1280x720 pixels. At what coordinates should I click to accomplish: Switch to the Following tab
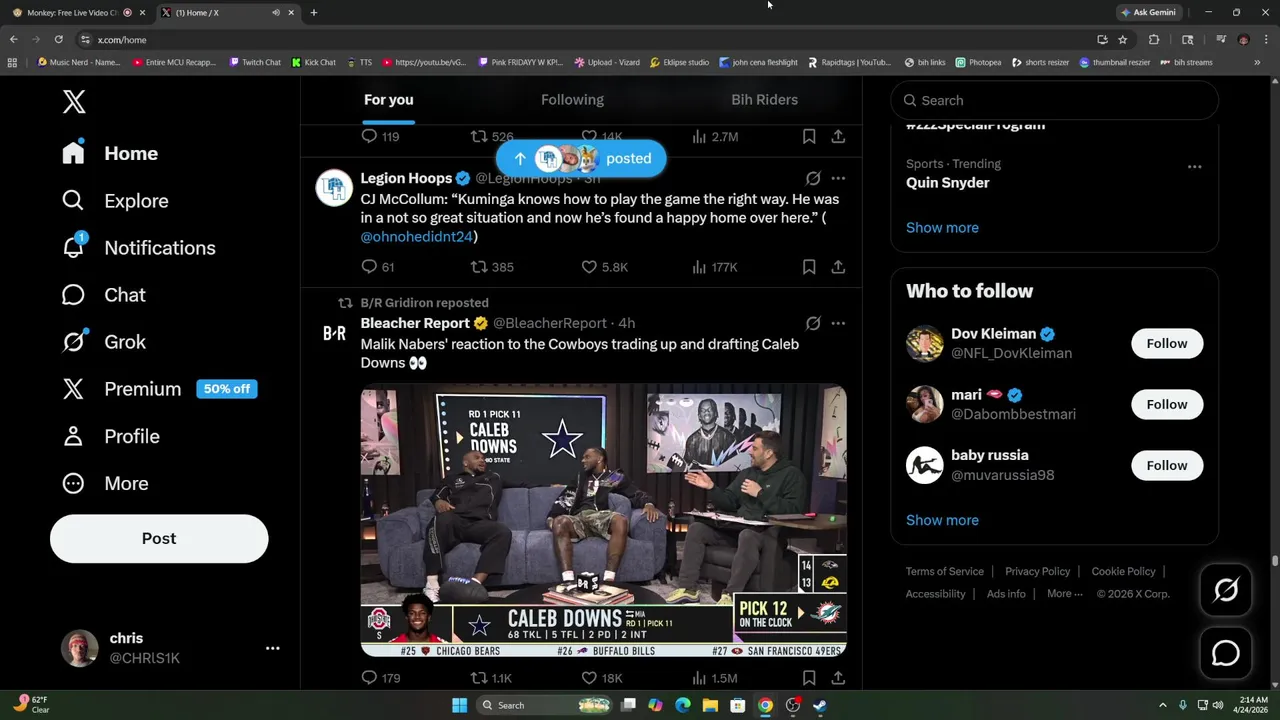pos(572,100)
